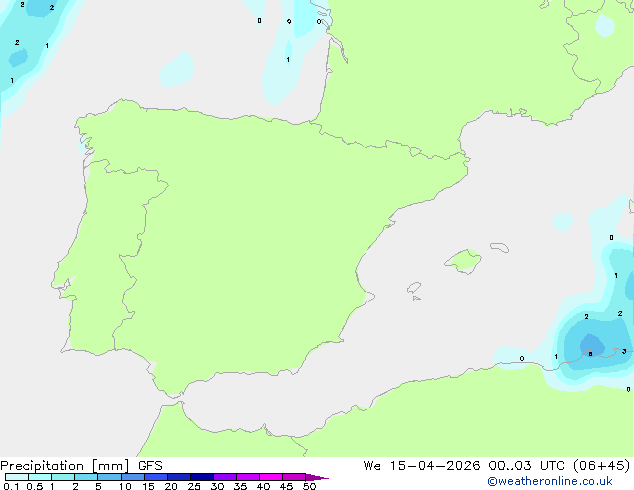The height and width of the screenshot is (490, 634).
Task: Click the 'Precipitation [mm] GFS' title text
Action: click(x=81, y=466)
